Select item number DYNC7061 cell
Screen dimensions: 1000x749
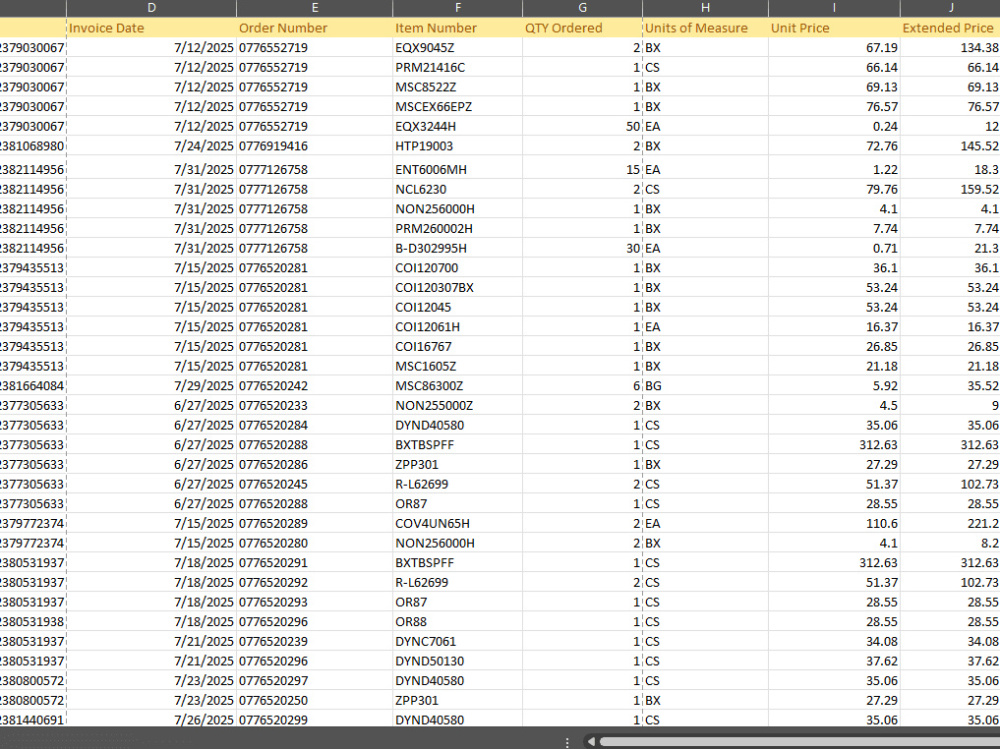pos(457,641)
